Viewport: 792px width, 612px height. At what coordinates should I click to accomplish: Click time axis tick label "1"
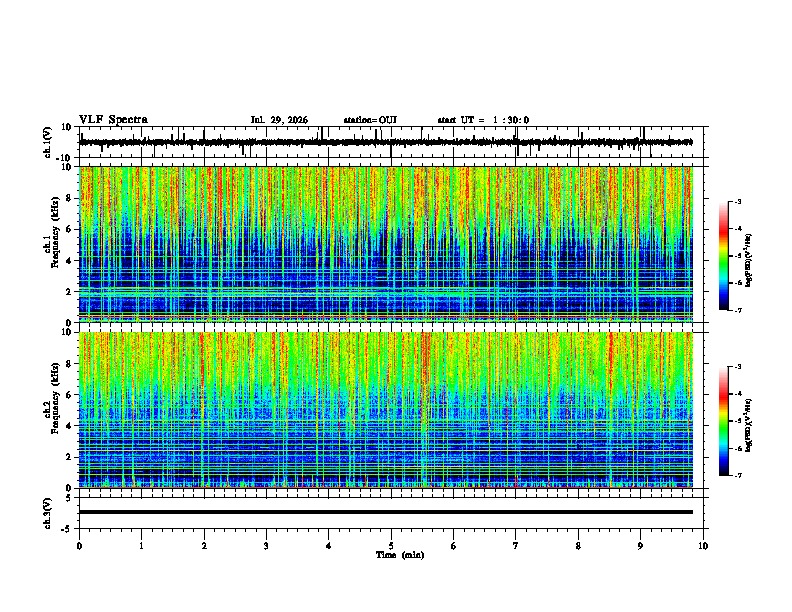141,546
